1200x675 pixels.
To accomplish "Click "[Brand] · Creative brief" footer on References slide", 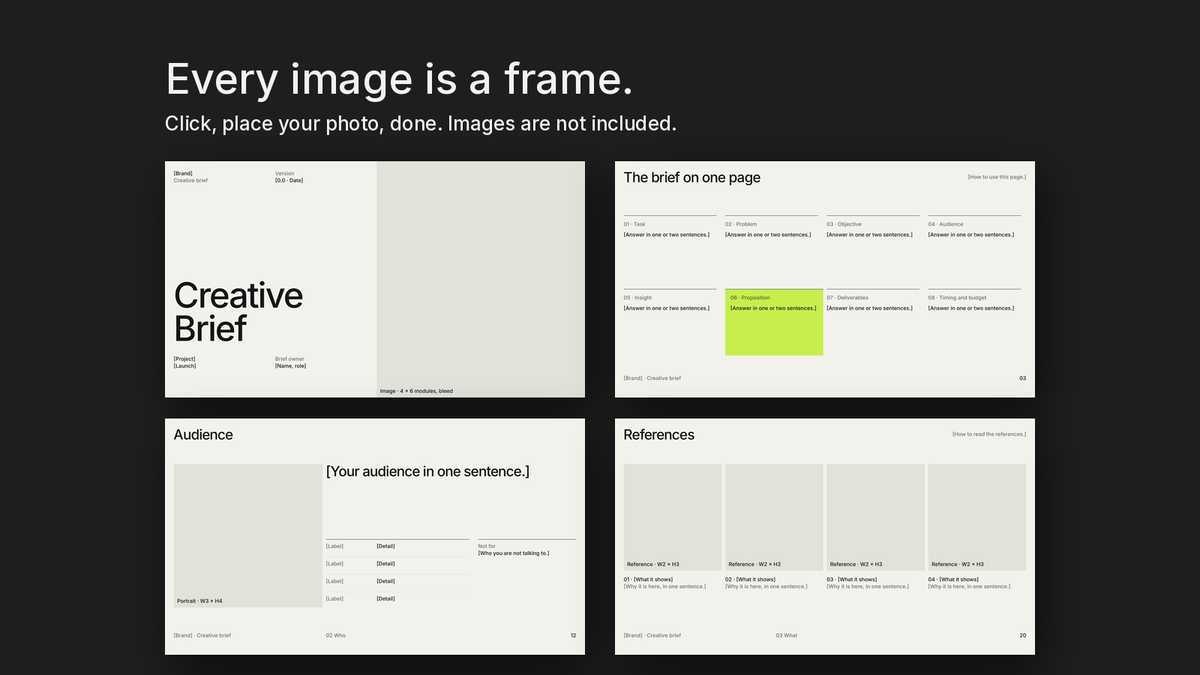I will pos(652,635).
